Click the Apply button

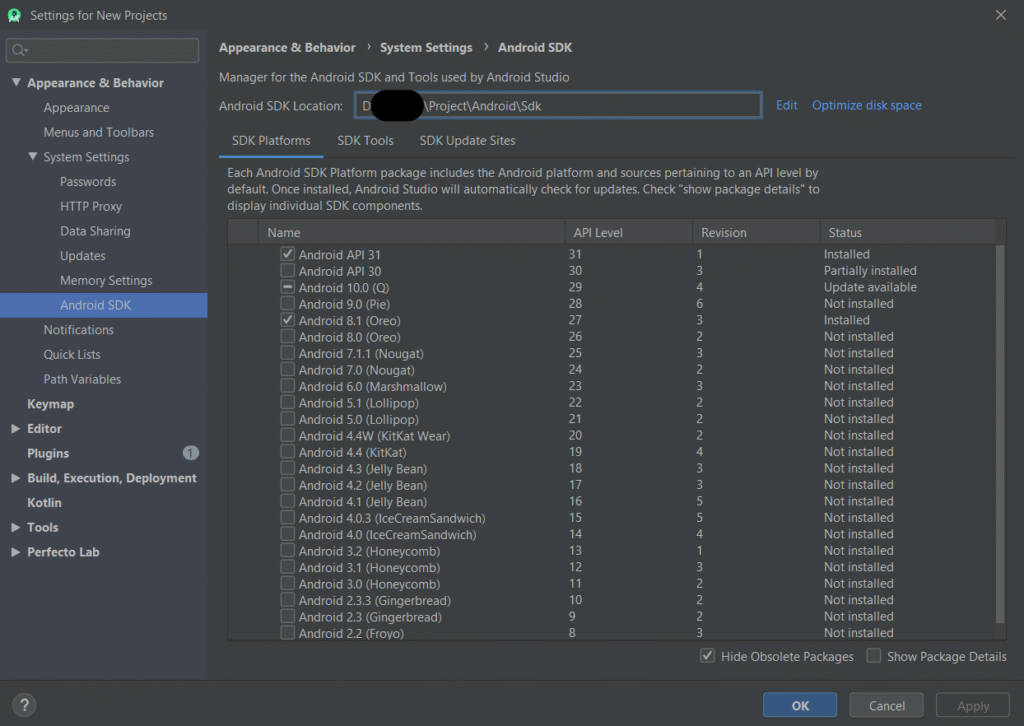click(x=972, y=705)
